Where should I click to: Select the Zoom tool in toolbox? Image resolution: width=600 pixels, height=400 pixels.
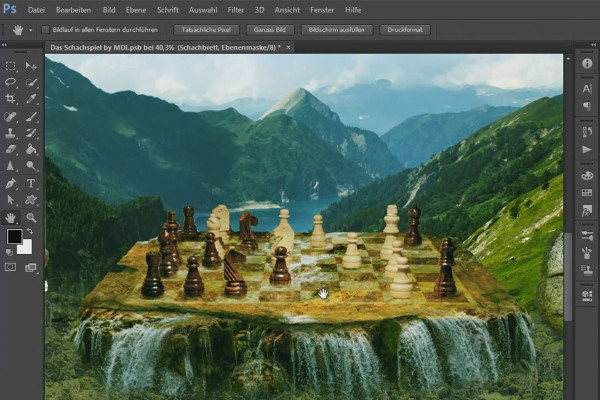click(x=31, y=218)
